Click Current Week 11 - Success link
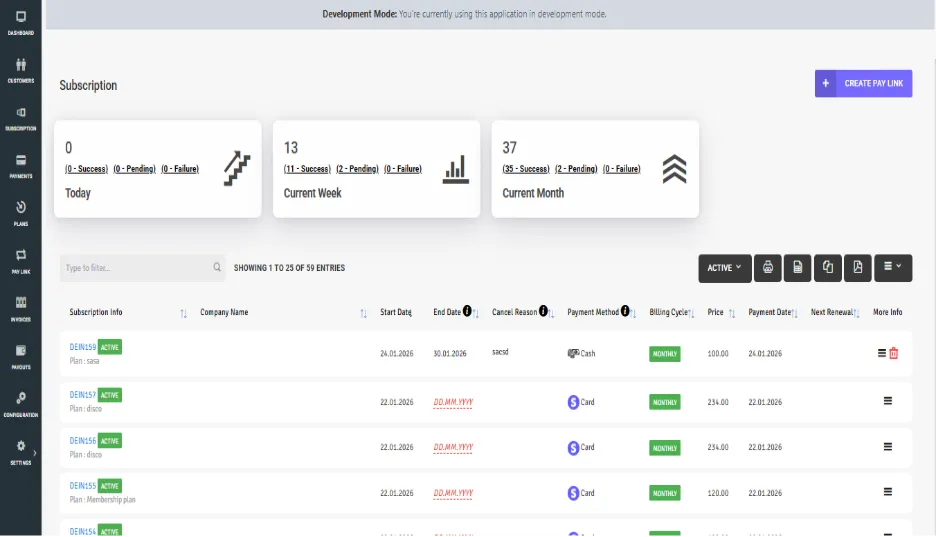This screenshot has height=537, width=936. (307, 169)
